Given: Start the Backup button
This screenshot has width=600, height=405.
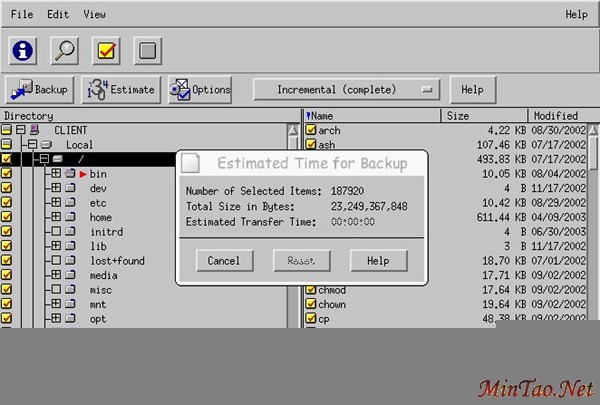Looking at the screenshot, I should pos(39,90).
